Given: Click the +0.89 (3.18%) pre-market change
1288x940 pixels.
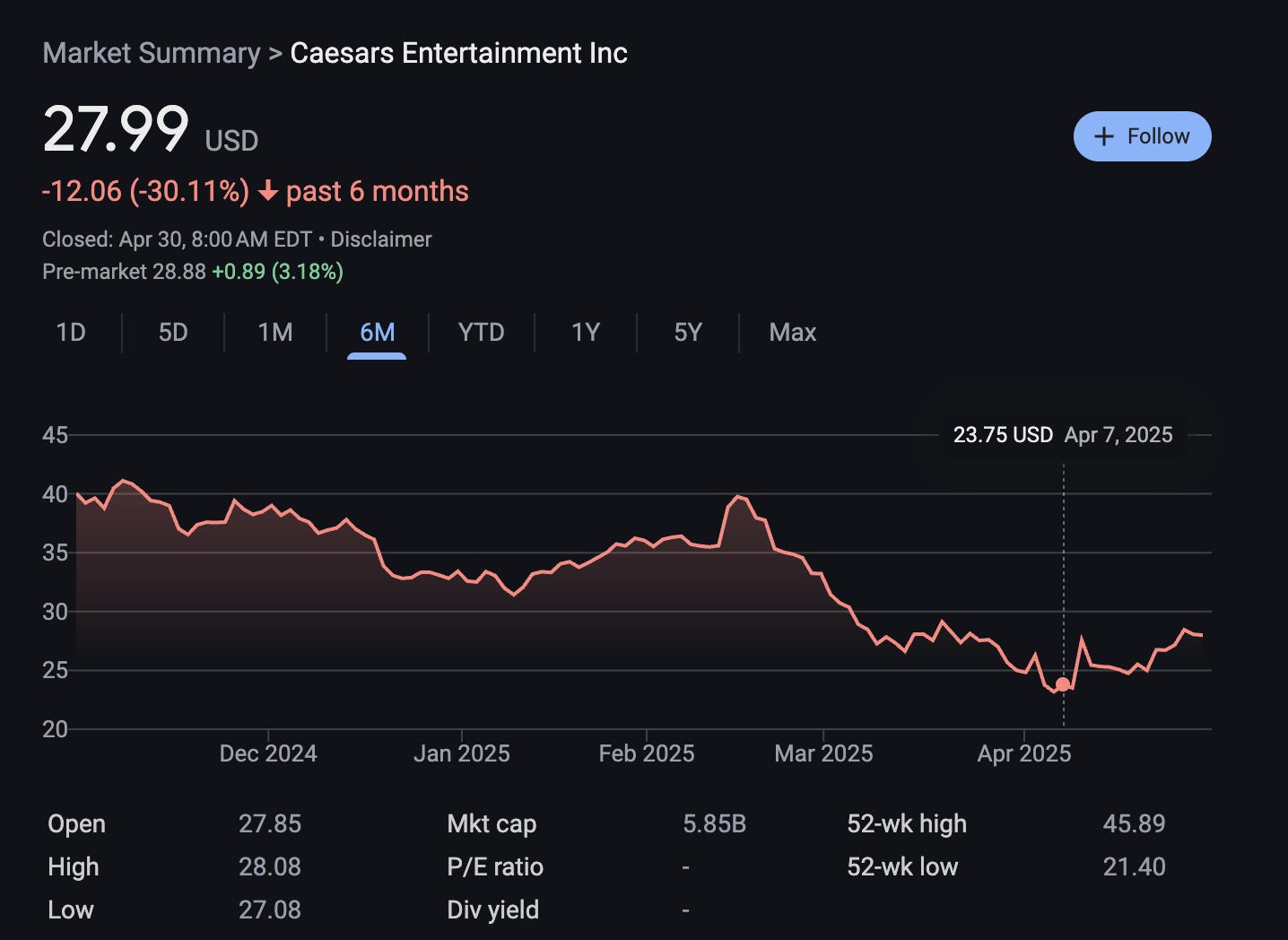Looking at the screenshot, I should tap(277, 272).
